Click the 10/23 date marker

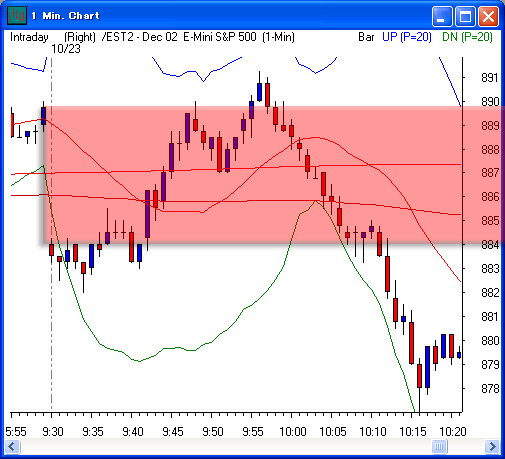coord(66,49)
